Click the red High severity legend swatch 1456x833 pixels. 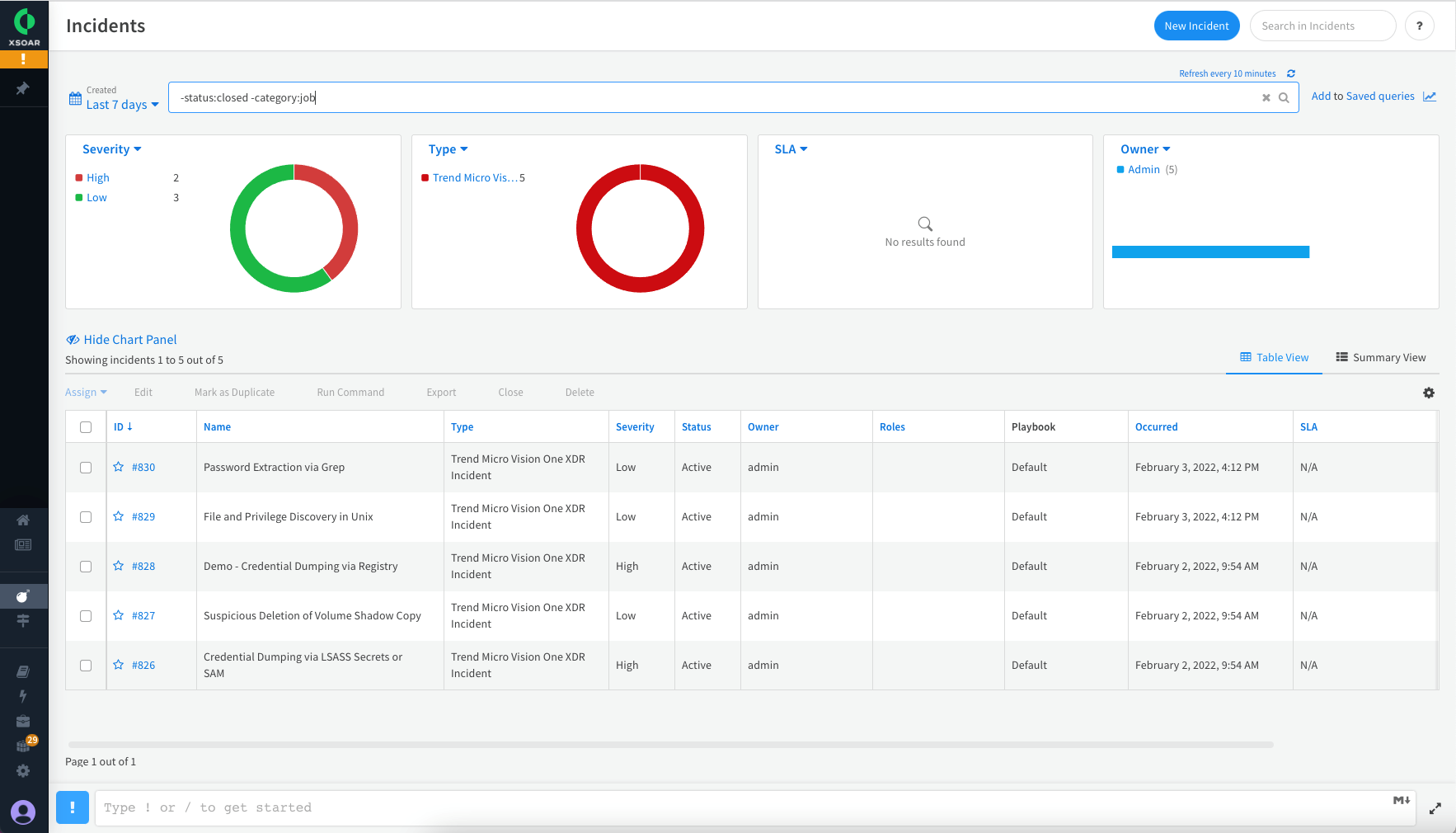[79, 178]
